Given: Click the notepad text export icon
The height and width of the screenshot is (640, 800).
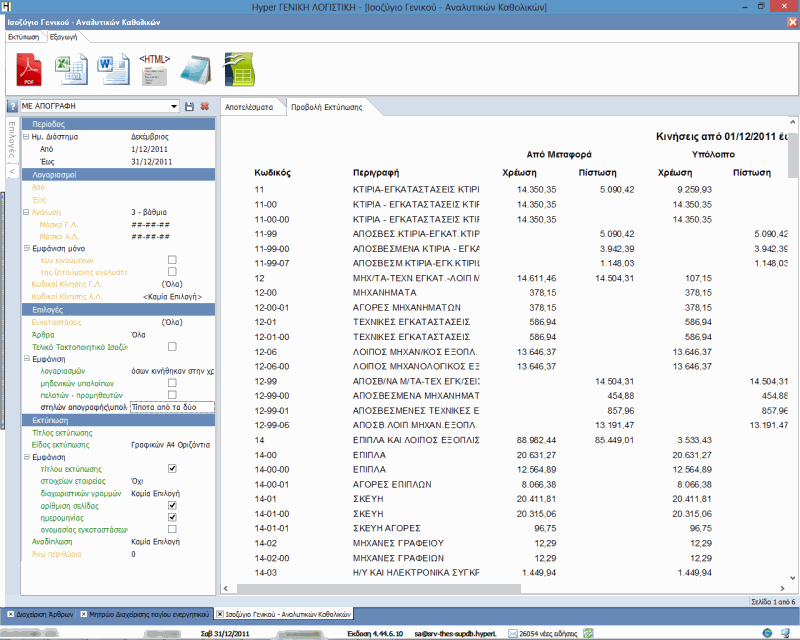Looking at the screenshot, I should (x=196, y=70).
